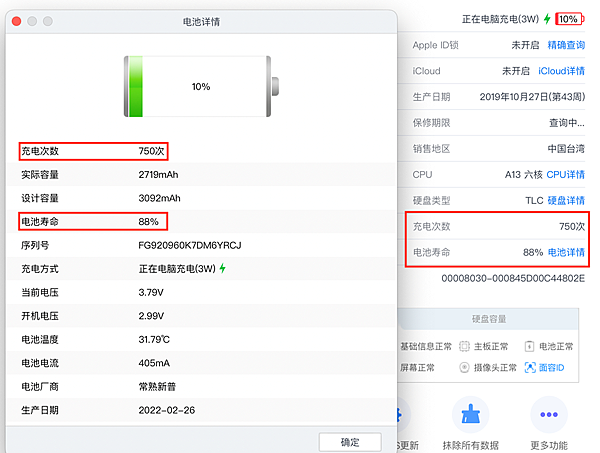Click the 生产日期 2022-02-26 value in dialog
Viewport: 600px width, 453px height.
click(x=167, y=410)
